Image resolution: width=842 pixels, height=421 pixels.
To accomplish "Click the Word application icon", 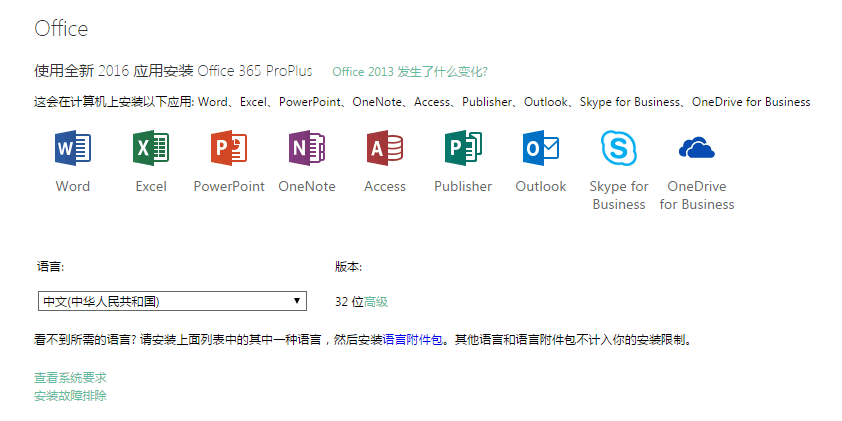I will [72, 148].
